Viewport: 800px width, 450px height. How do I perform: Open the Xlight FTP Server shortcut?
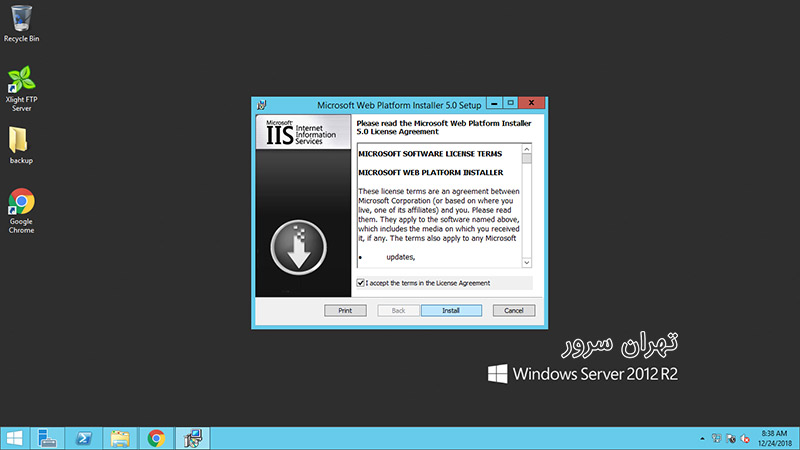(x=21, y=80)
